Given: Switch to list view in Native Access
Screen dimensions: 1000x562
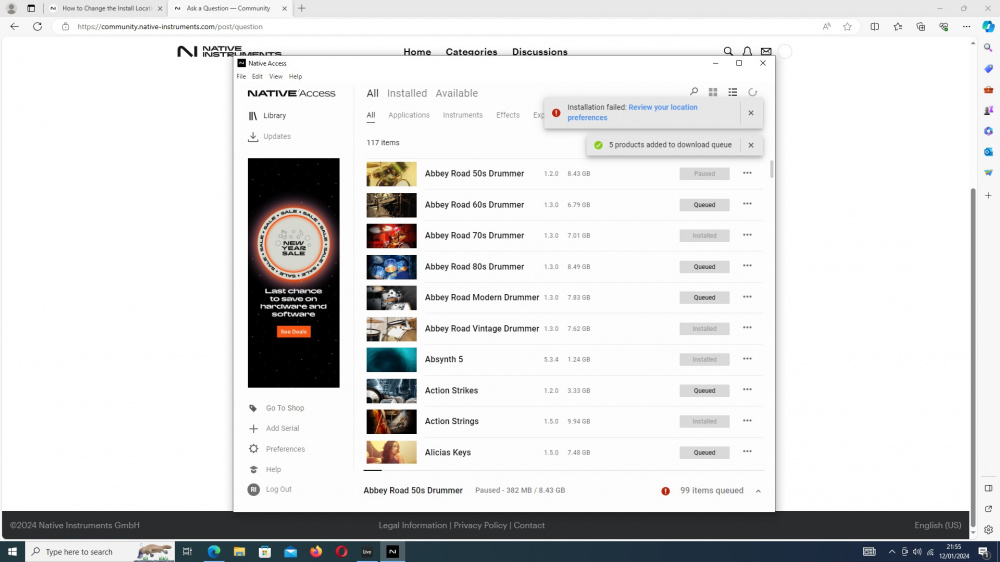Looking at the screenshot, I should [x=733, y=92].
